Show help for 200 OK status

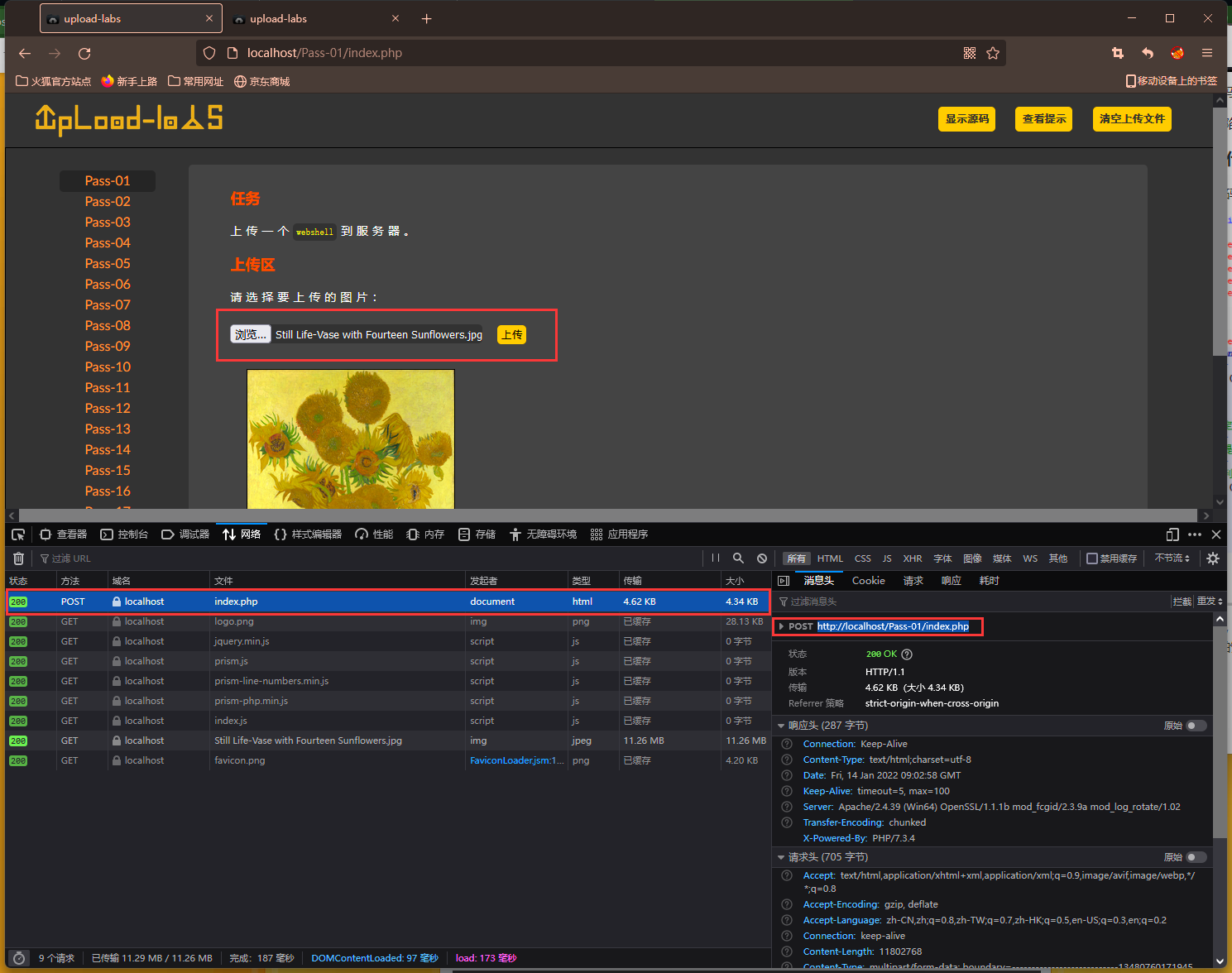click(907, 654)
